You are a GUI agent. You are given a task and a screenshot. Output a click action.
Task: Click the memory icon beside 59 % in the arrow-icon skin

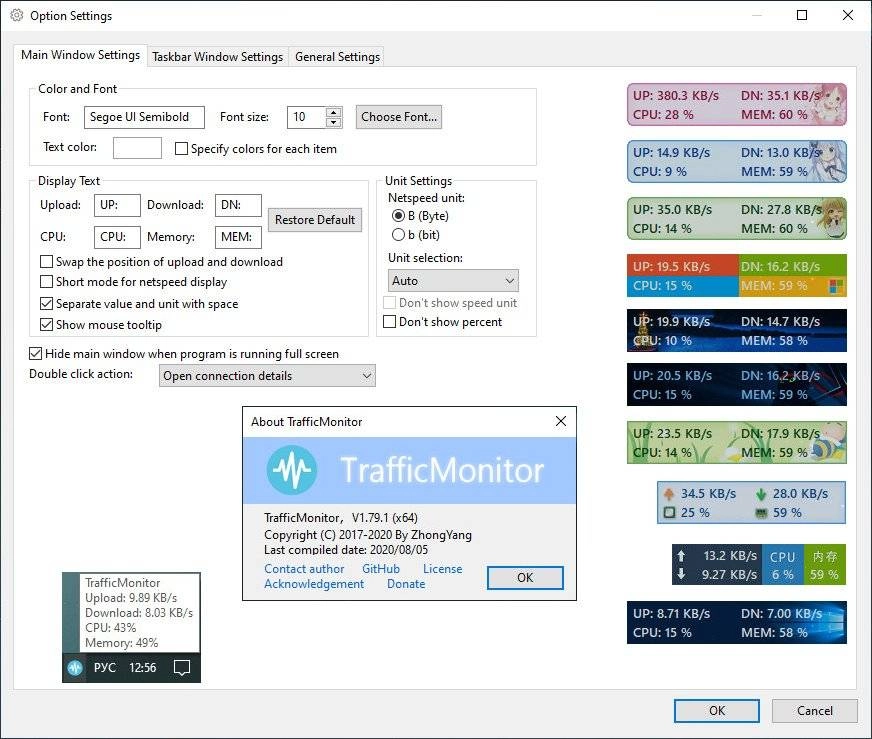761,513
